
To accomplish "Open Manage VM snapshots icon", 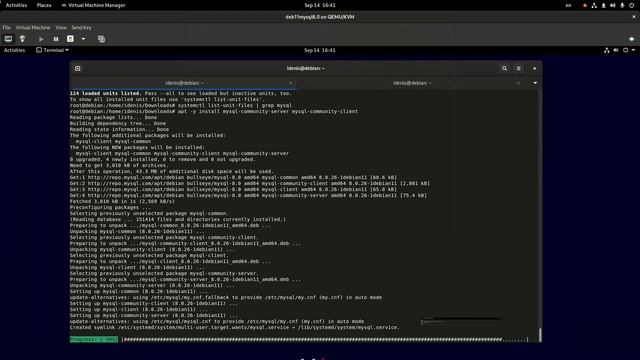I will [102, 39].
